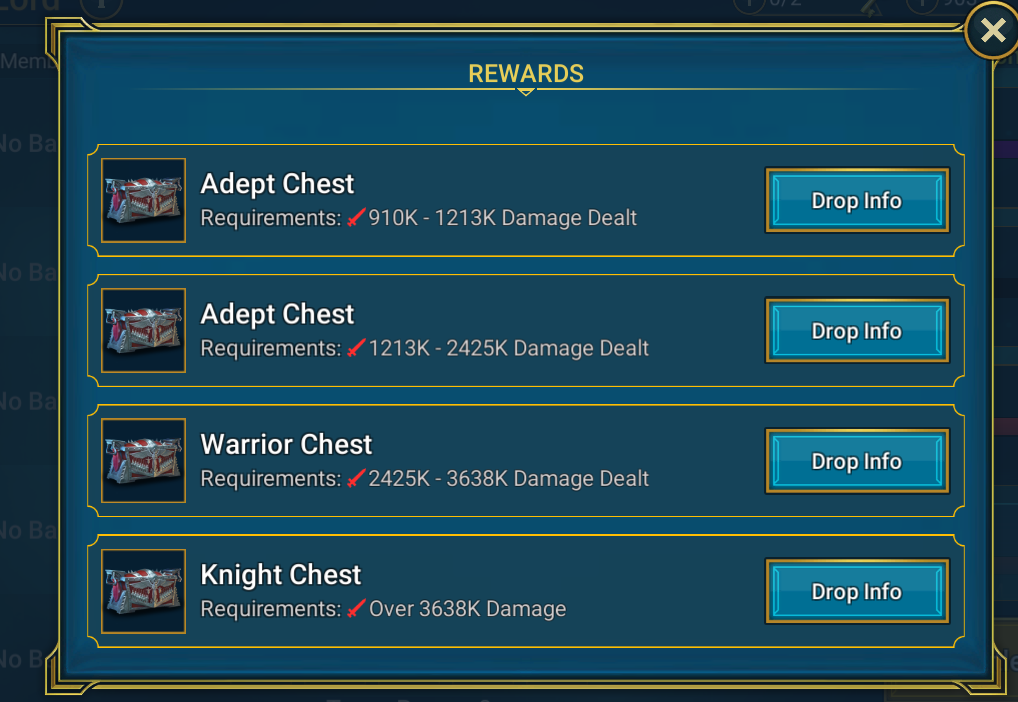Viewport: 1018px width, 702px height.
Task: Click the 2425K - 3638K Damage Dealt requirement
Action: point(508,479)
